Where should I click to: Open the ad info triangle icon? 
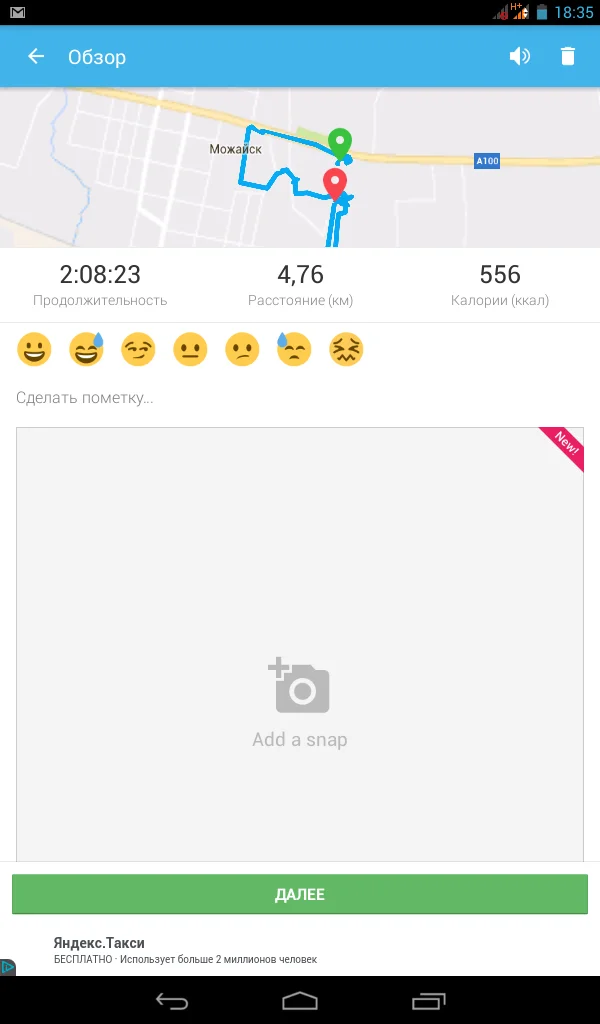[8, 967]
